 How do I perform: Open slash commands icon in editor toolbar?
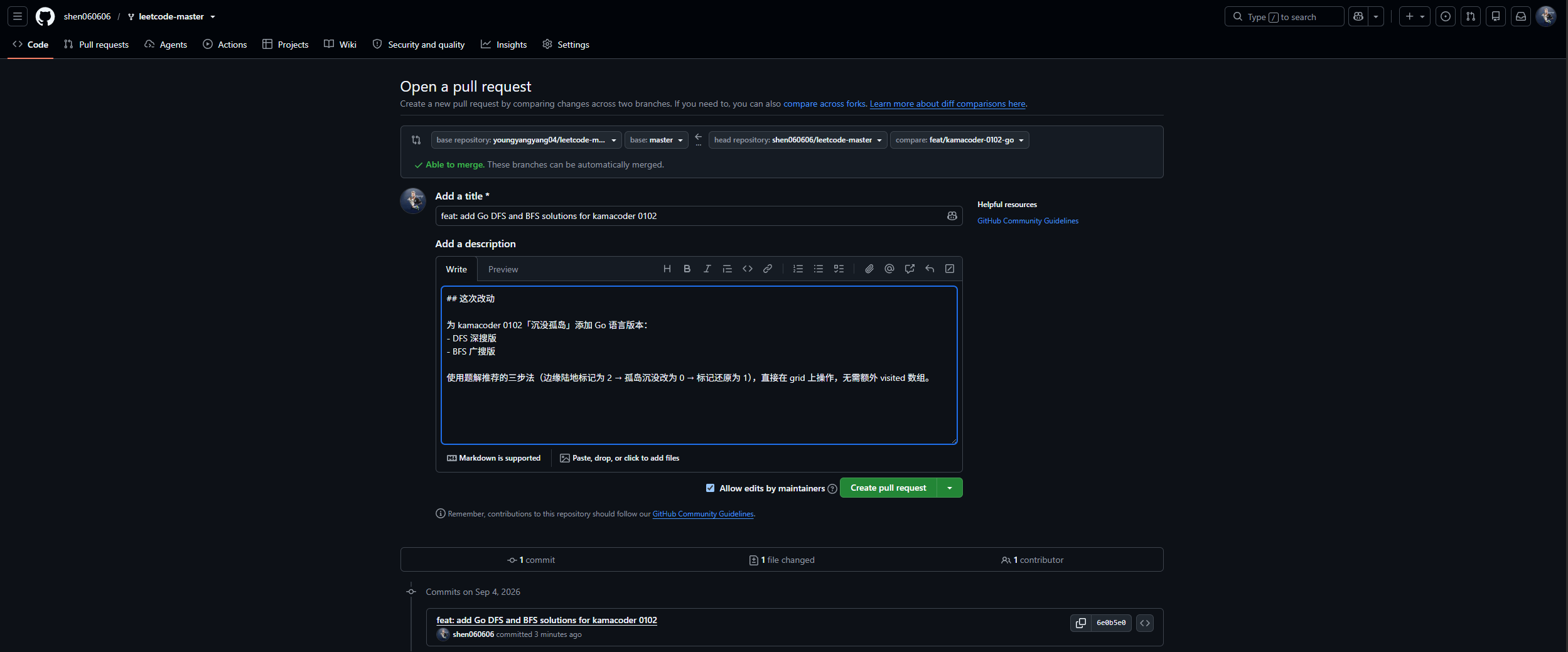(x=950, y=269)
